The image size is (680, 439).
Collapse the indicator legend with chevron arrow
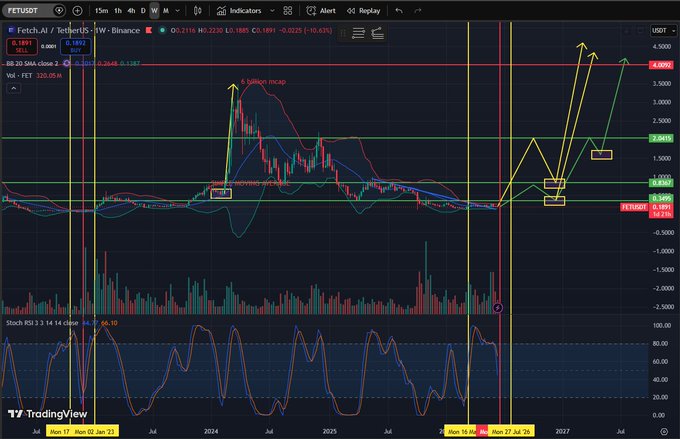tap(13, 88)
